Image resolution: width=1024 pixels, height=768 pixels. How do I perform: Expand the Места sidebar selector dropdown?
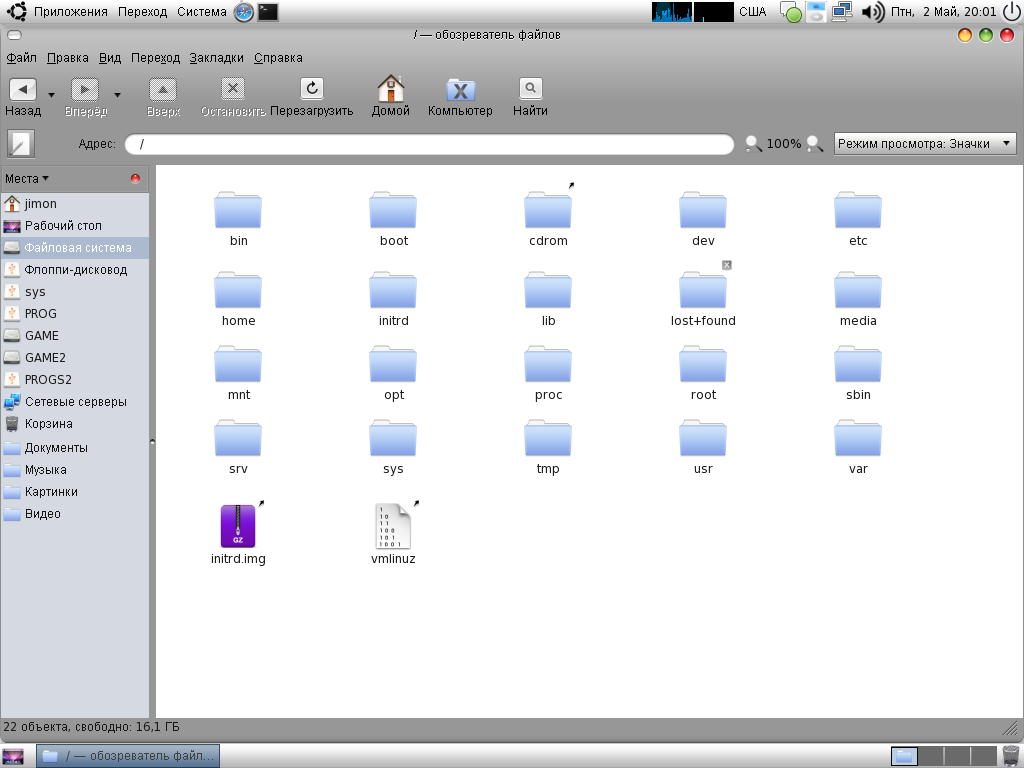coord(27,179)
